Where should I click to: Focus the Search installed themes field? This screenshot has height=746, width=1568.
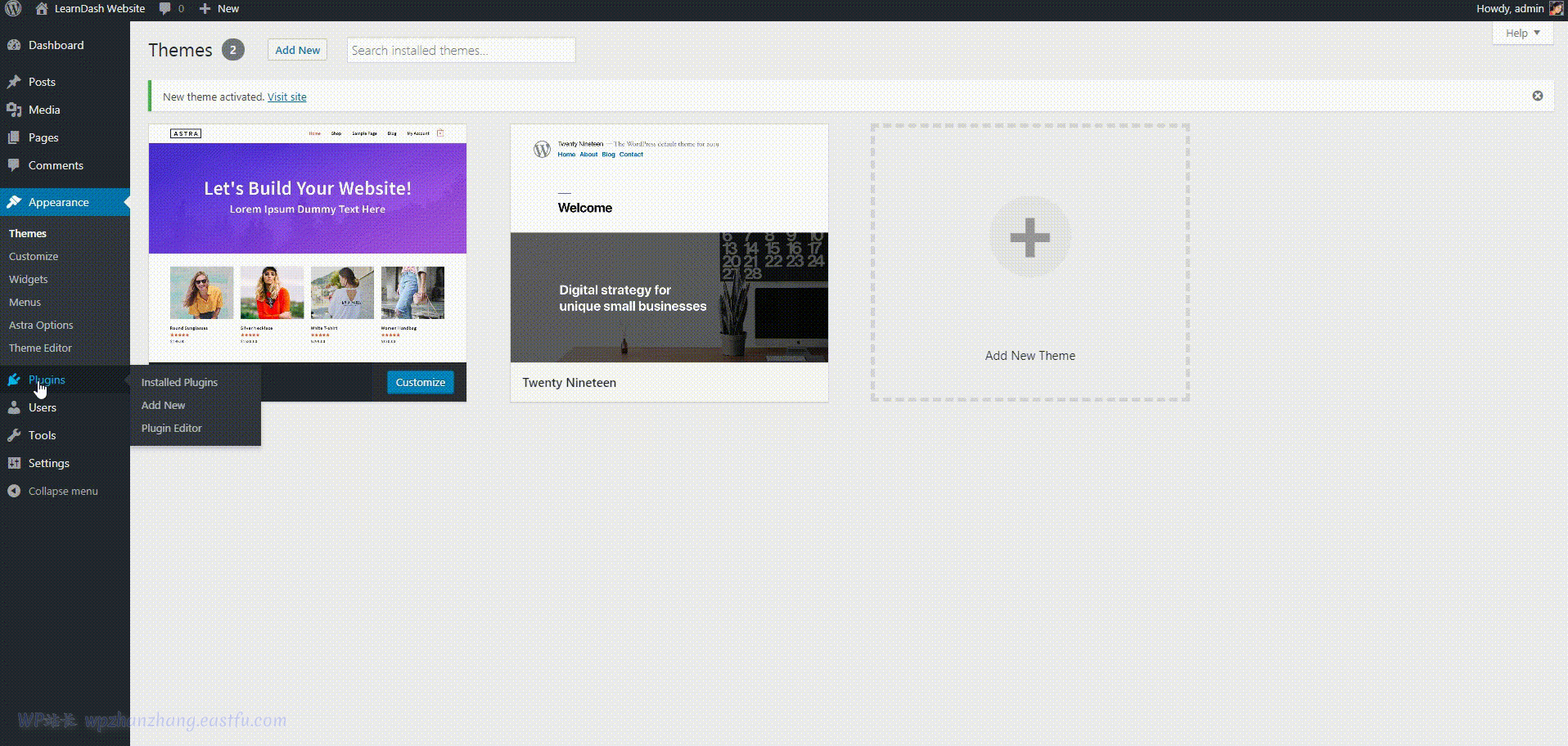[x=461, y=50]
